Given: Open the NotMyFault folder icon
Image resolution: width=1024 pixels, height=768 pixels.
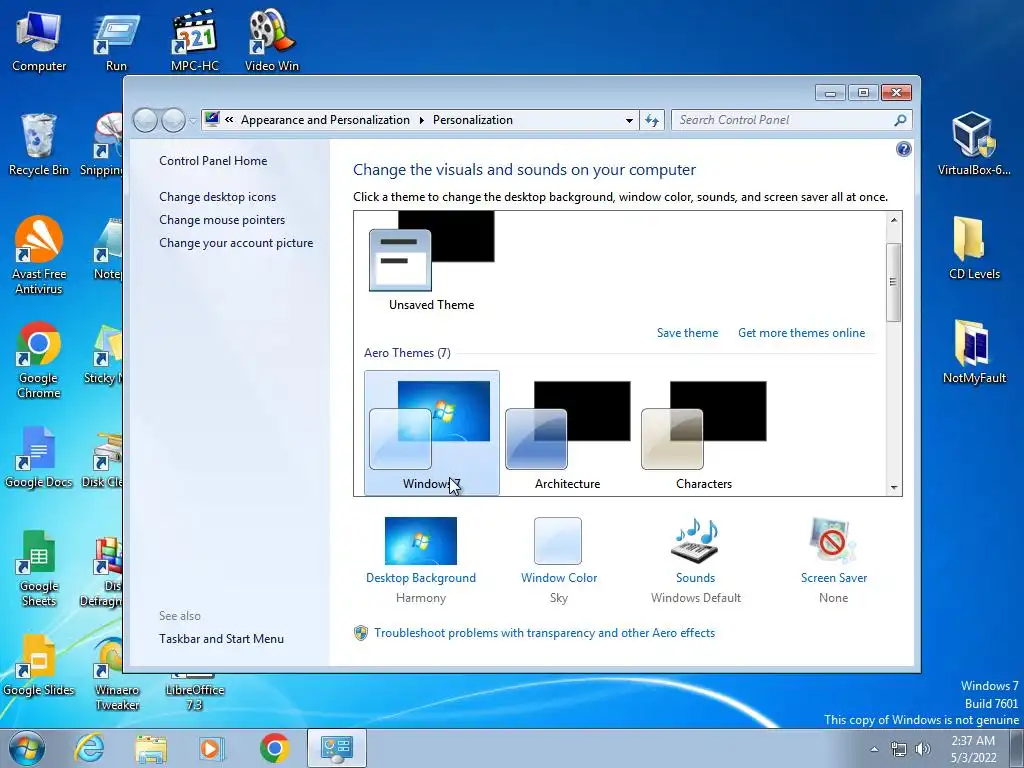Looking at the screenshot, I should click(974, 351).
